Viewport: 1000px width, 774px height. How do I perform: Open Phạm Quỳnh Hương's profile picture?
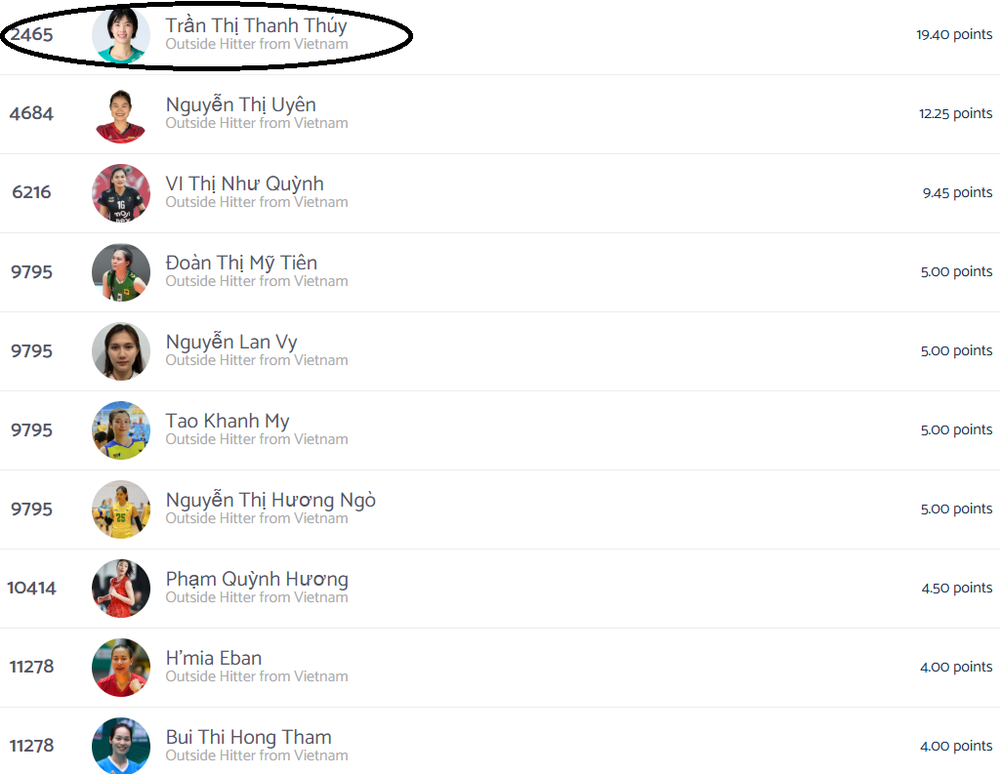pos(121,588)
